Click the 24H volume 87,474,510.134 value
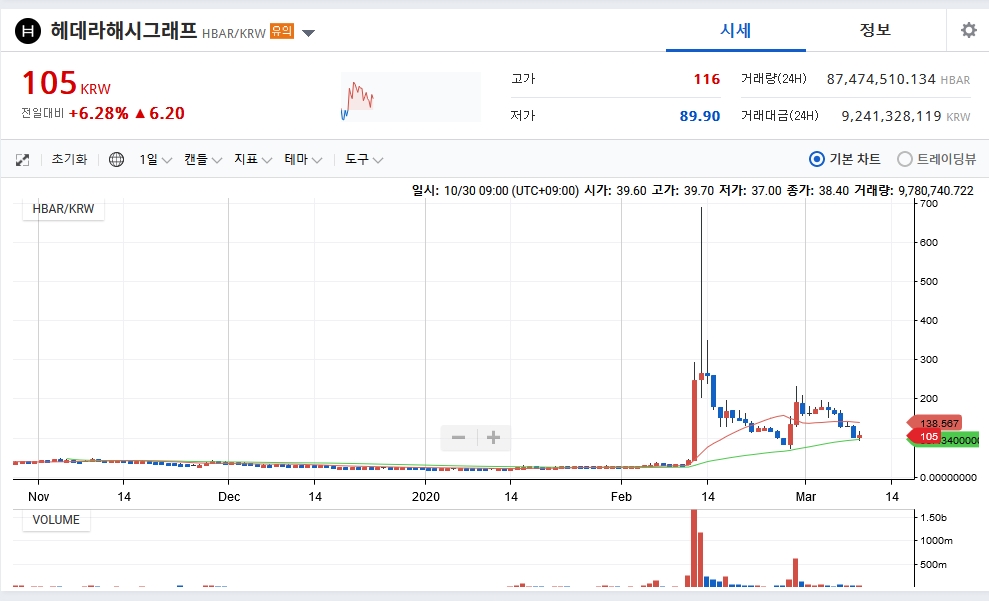Screen dimensions: 989x601 [x=881, y=79]
